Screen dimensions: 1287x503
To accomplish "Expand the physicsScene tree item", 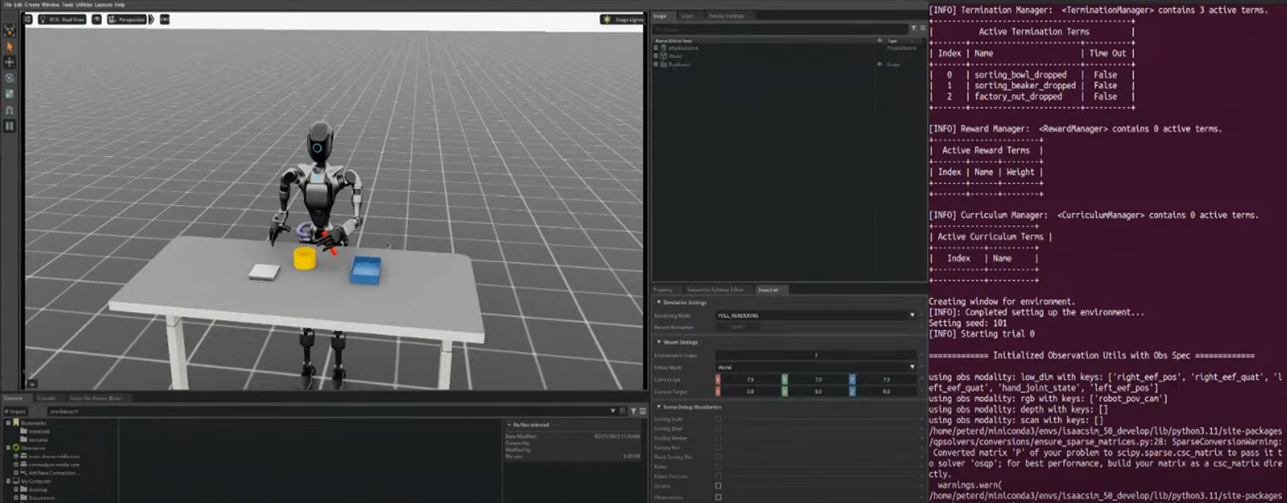I will coord(656,47).
